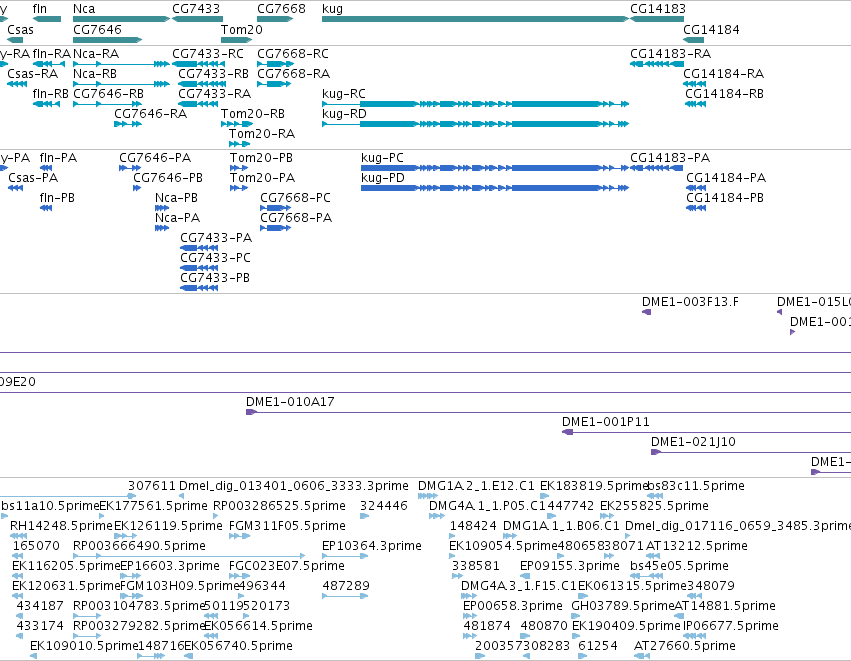
Task: Click the CG14184-PA protein label
Action: 726,178
